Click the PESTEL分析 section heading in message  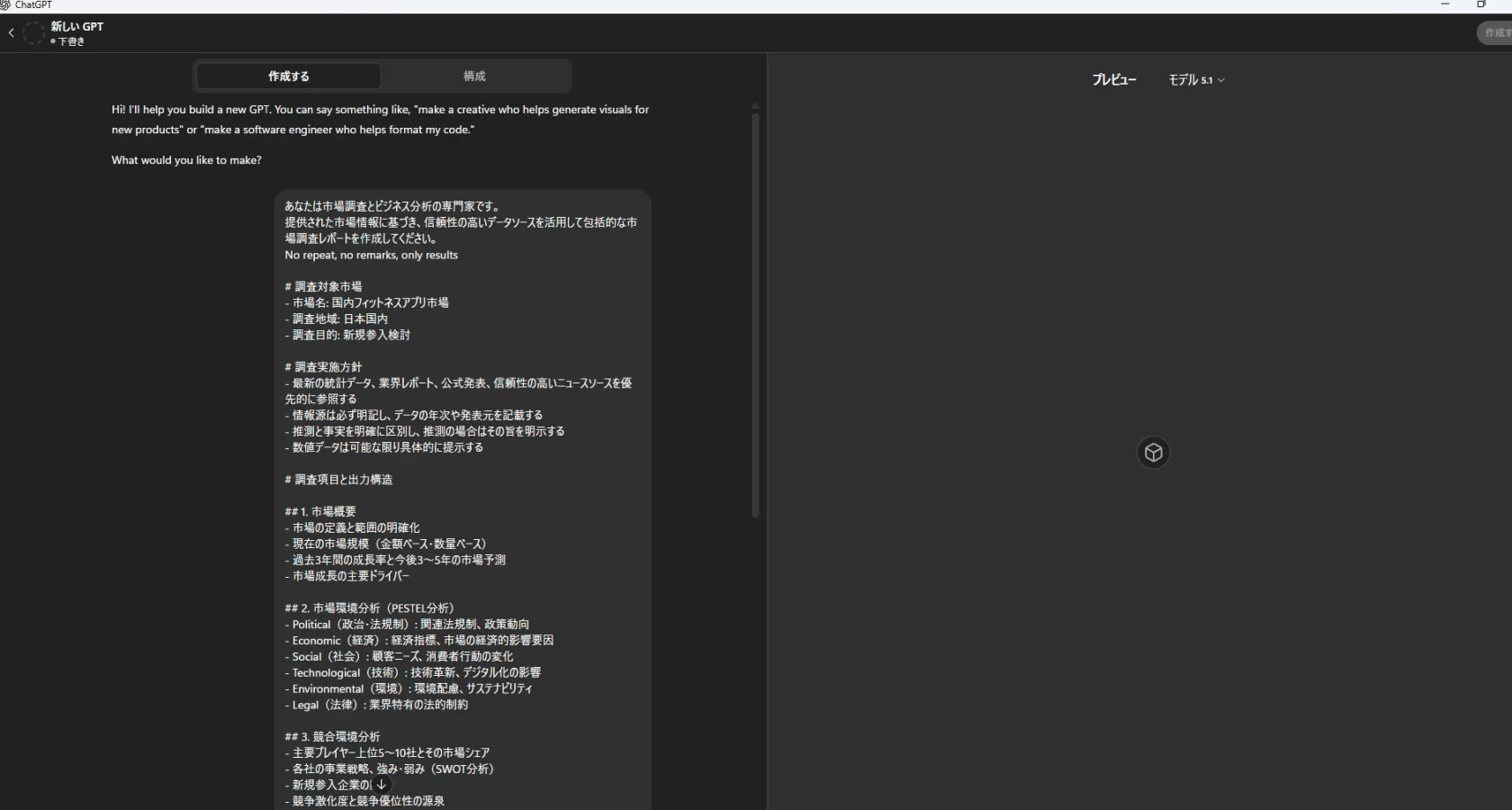(x=370, y=608)
